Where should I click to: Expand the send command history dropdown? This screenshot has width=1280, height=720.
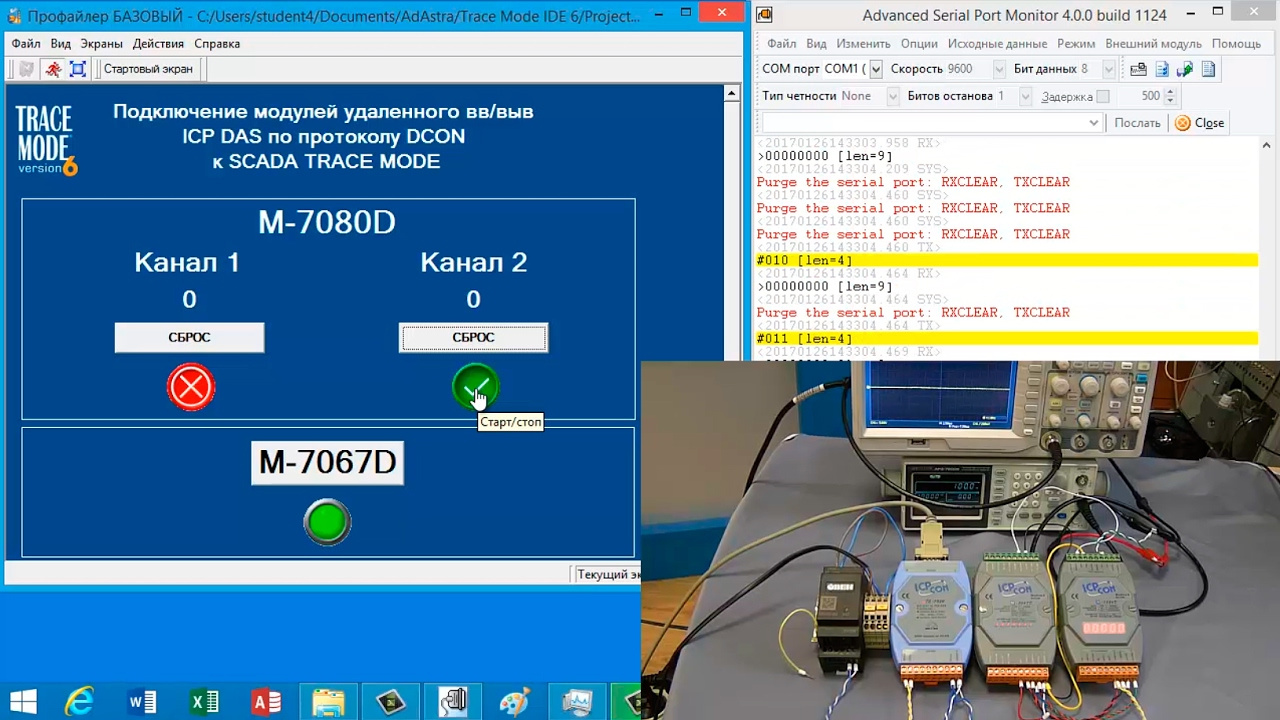(x=1094, y=123)
